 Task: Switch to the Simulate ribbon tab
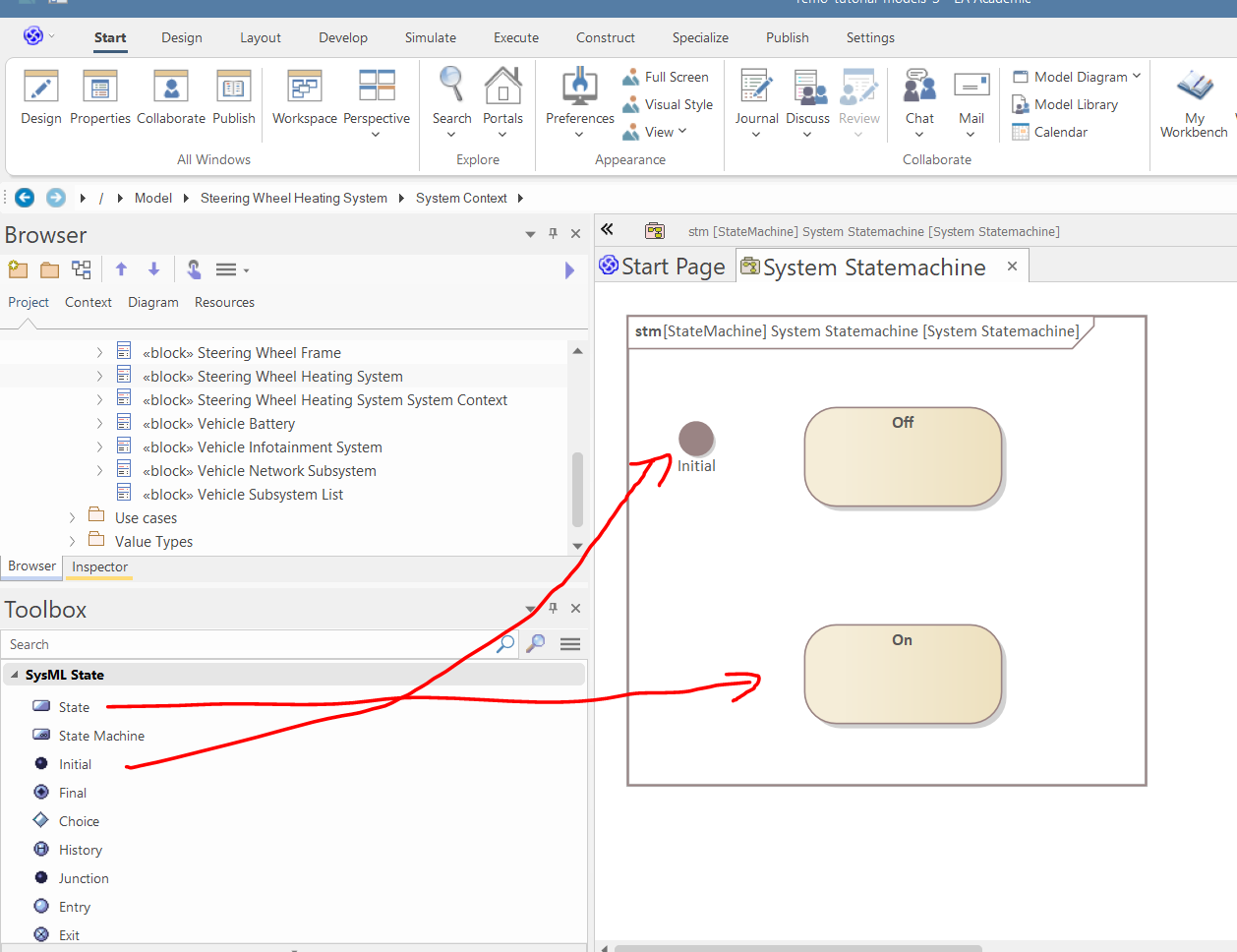(430, 37)
